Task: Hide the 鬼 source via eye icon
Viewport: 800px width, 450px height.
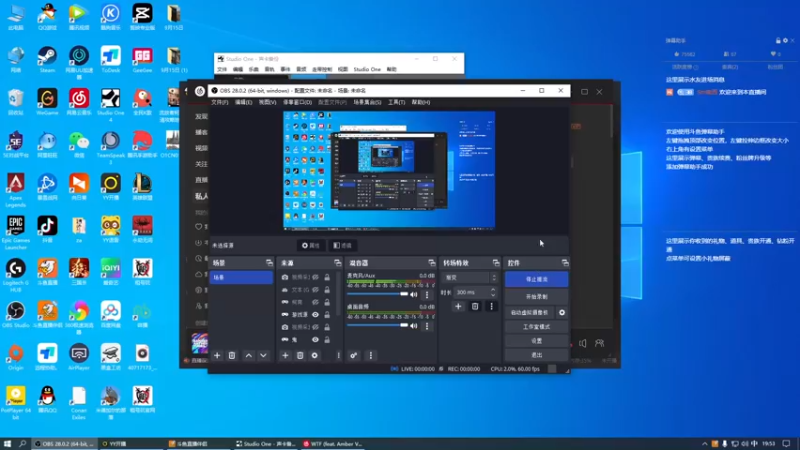Action: [315, 340]
